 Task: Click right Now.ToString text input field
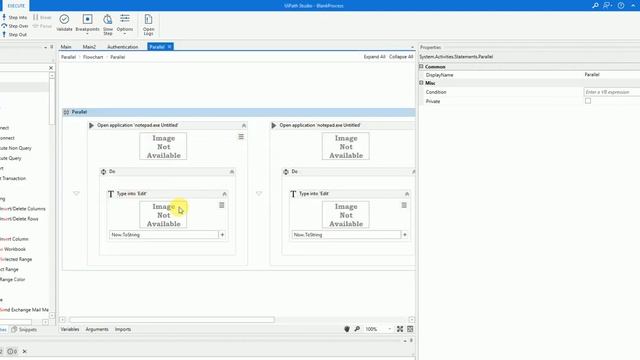coord(346,235)
